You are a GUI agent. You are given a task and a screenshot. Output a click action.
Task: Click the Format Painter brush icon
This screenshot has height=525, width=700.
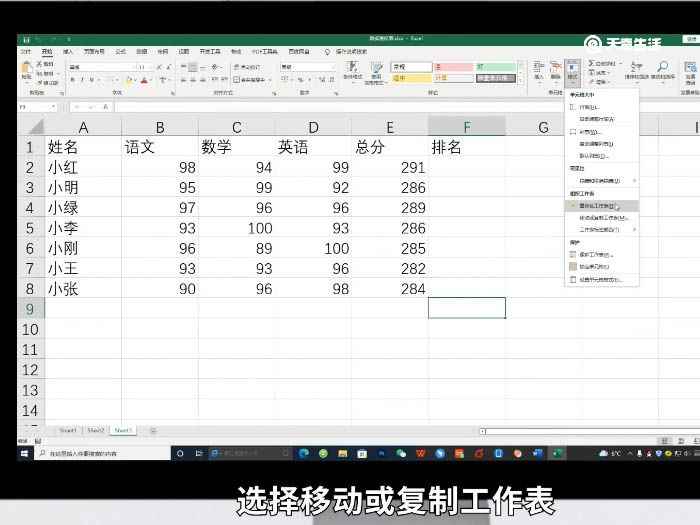(x=40, y=83)
